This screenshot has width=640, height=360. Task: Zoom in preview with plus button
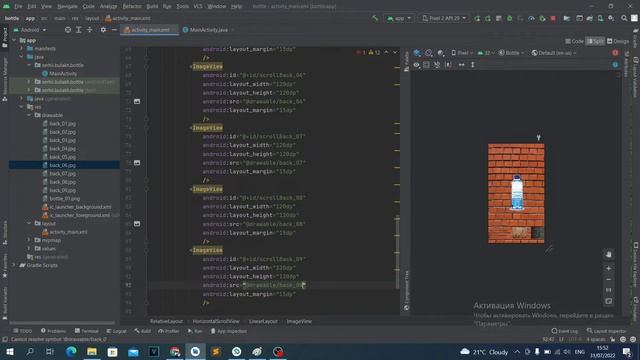(x=609, y=268)
